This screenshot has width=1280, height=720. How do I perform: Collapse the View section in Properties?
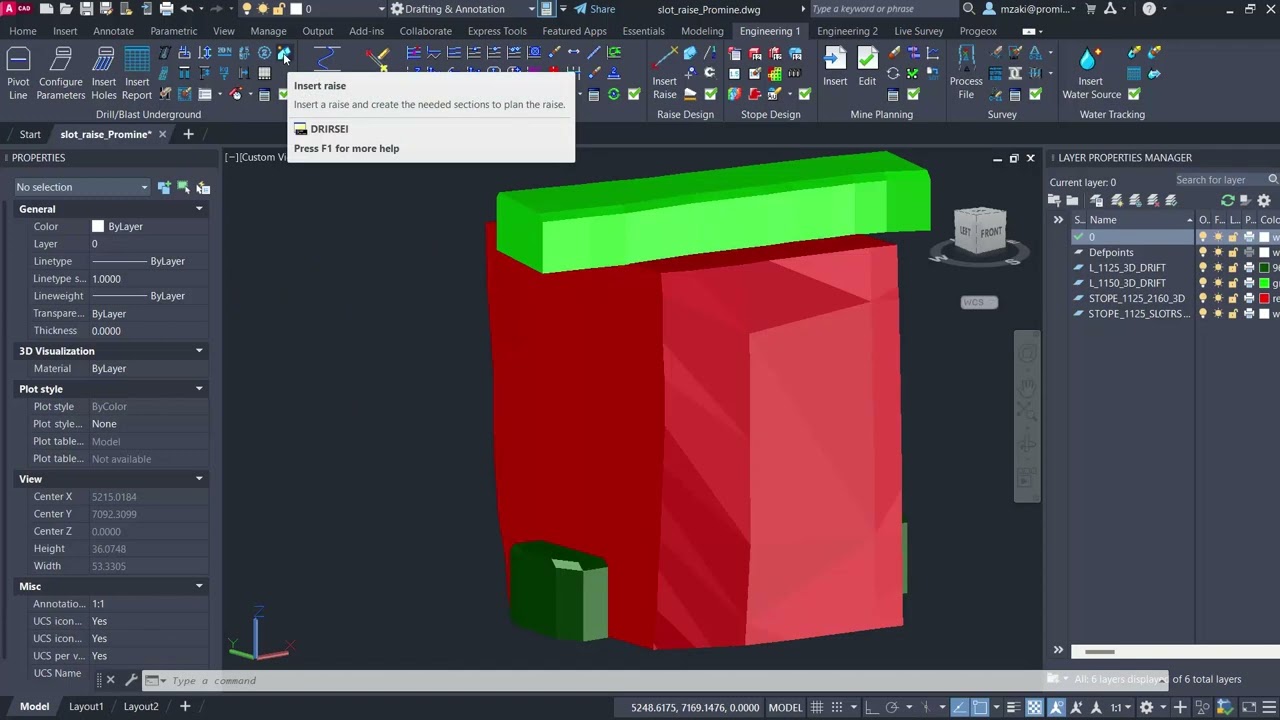199,479
